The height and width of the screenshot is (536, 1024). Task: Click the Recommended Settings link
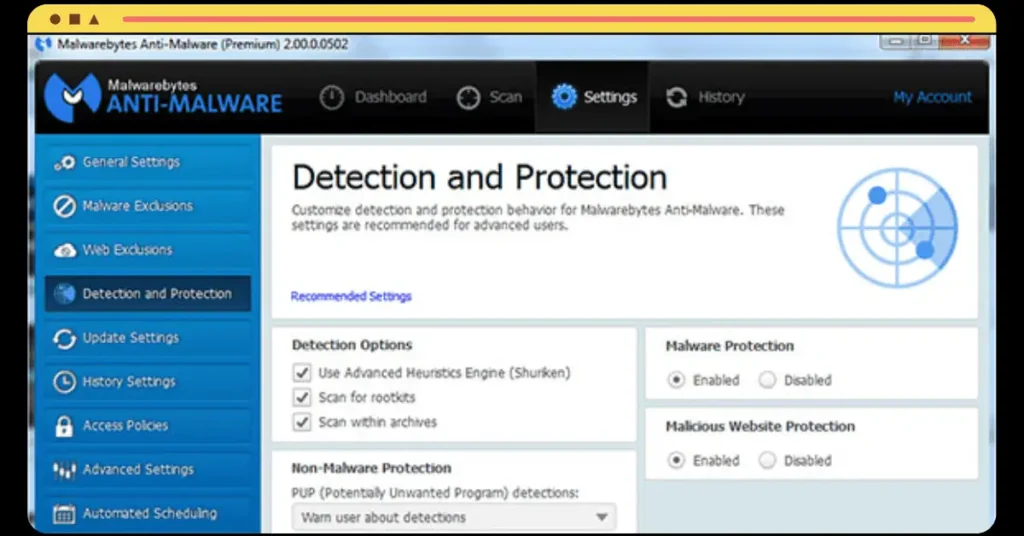351,296
